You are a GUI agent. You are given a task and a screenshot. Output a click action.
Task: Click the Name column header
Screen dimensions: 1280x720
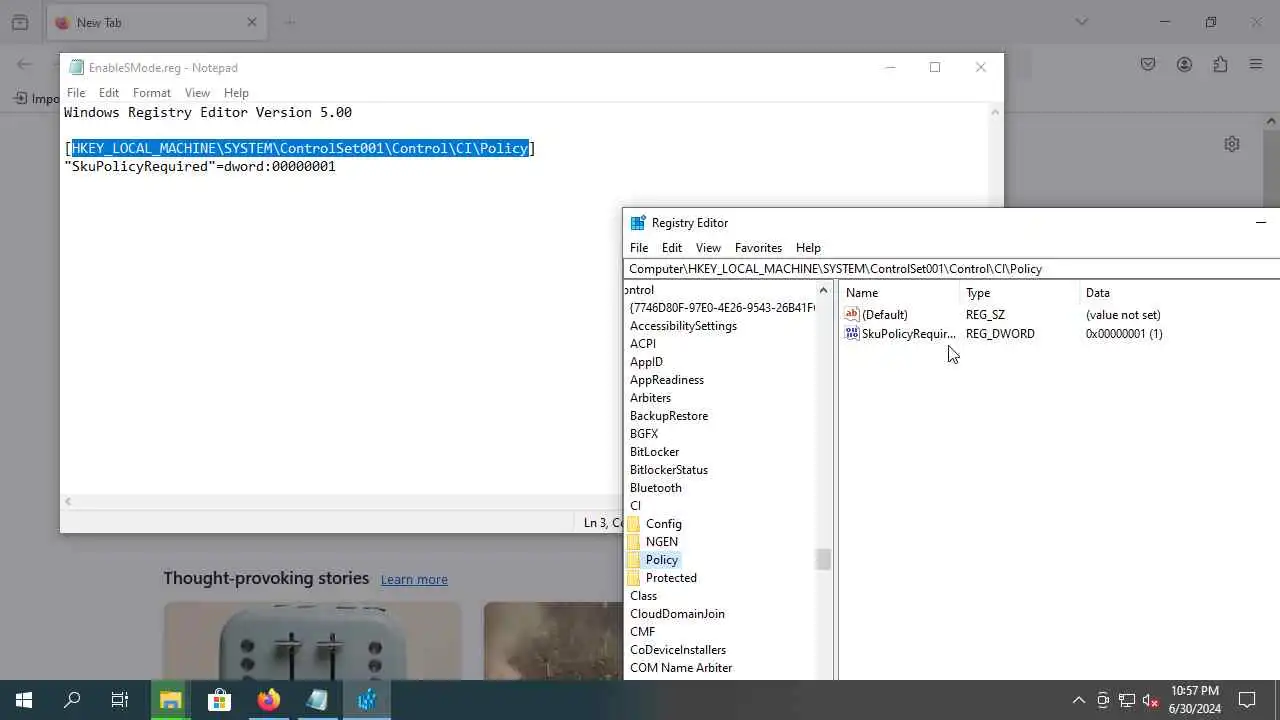point(900,293)
